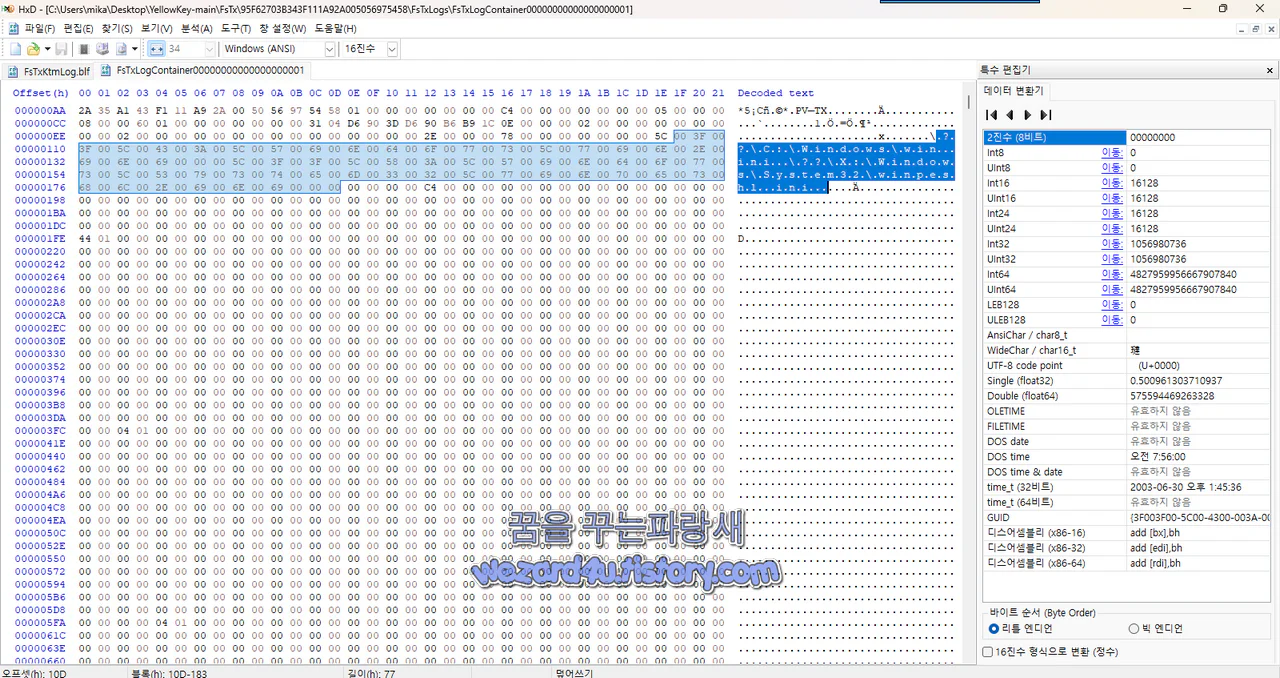
Task: Click the 이동 link for Int32
Action: click(x=1111, y=244)
